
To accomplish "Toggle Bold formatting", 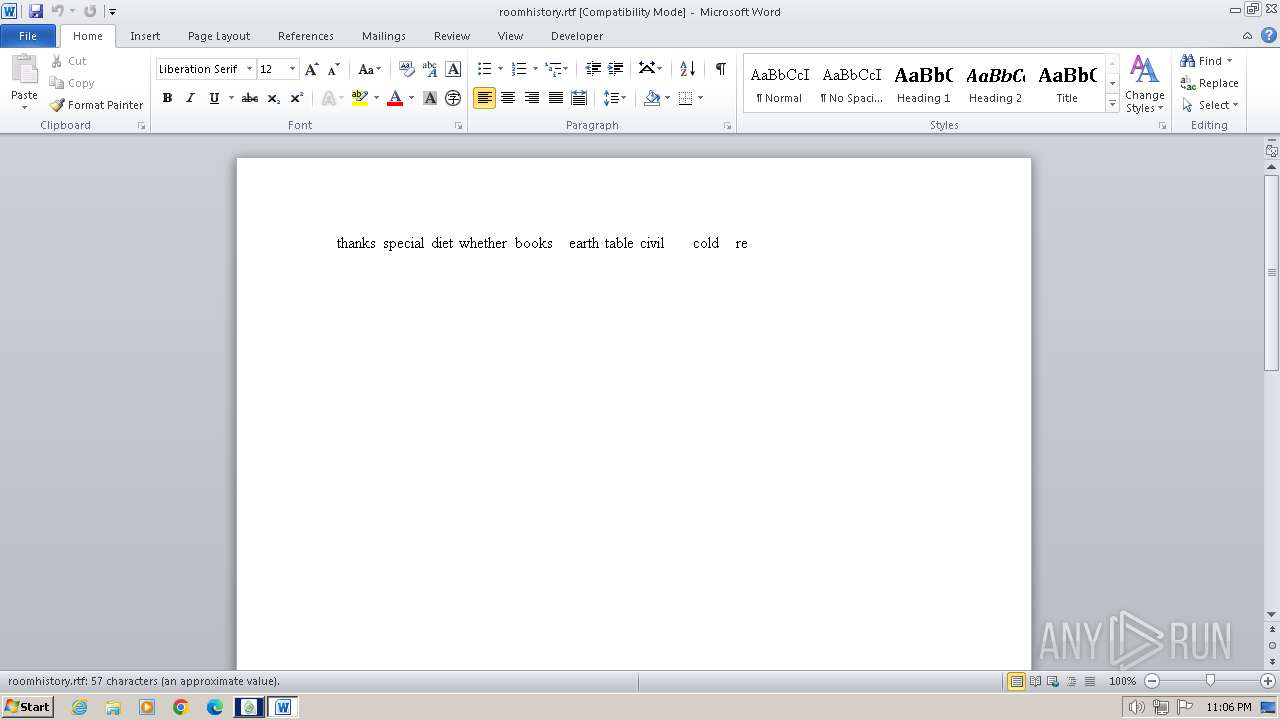I will coord(167,98).
